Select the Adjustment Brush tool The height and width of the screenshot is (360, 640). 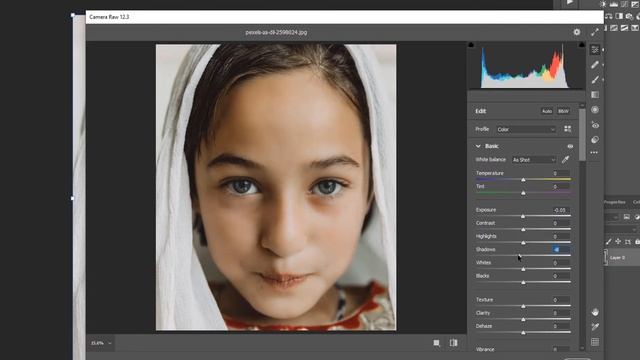click(x=595, y=80)
